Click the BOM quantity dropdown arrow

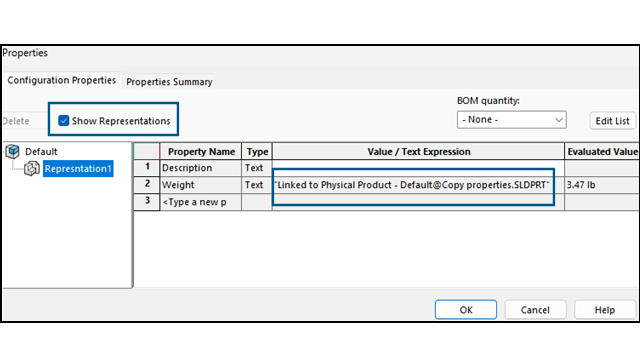pyautogui.click(x=558, y=120)
